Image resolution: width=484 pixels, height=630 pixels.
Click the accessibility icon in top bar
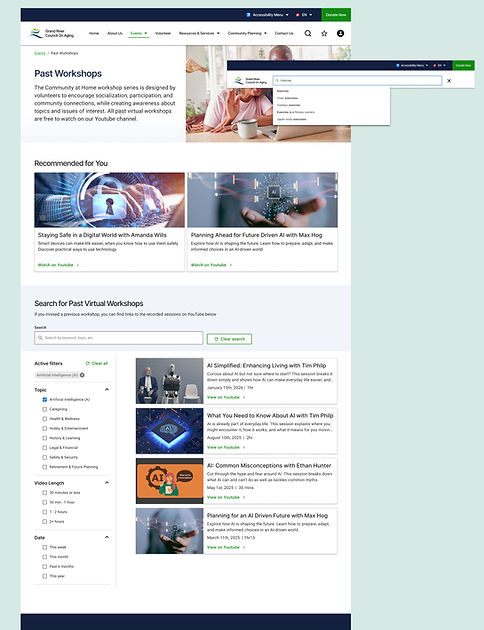pos(248,15)
